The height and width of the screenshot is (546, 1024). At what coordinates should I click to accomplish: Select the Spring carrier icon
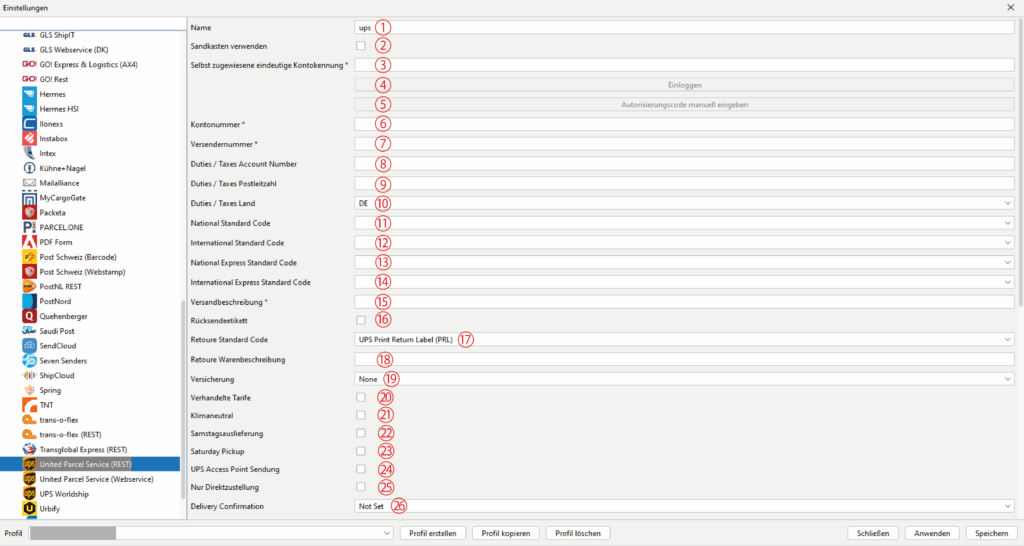point(29,390)
